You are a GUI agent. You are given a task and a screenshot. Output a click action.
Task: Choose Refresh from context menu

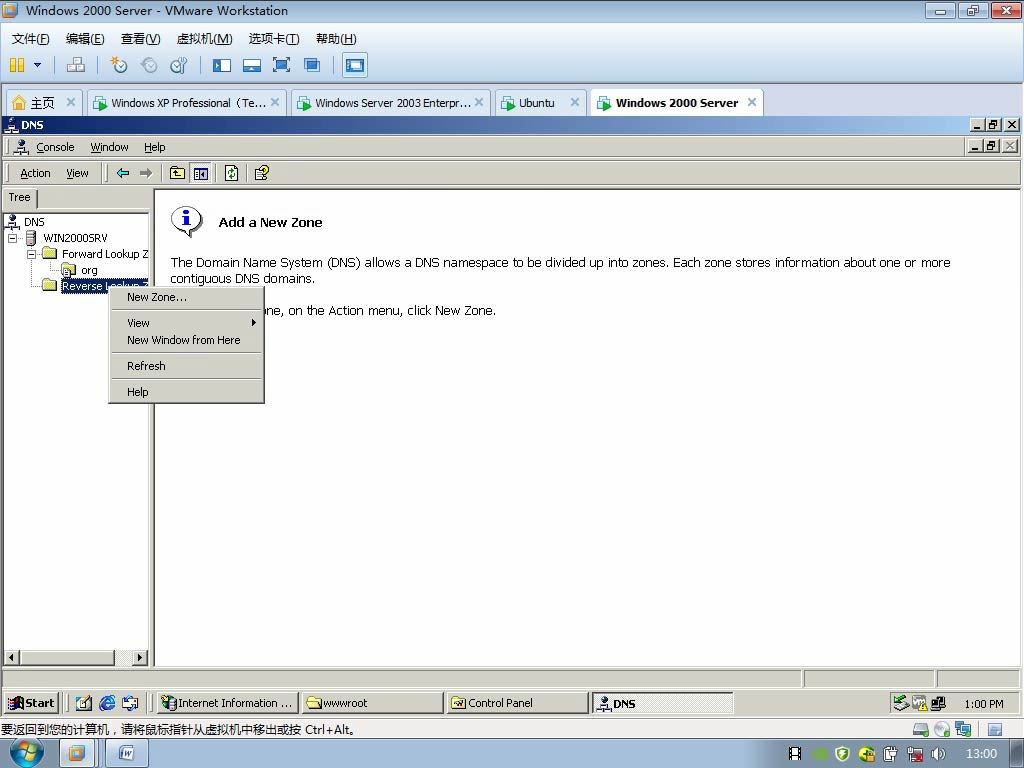click(186, 366)
